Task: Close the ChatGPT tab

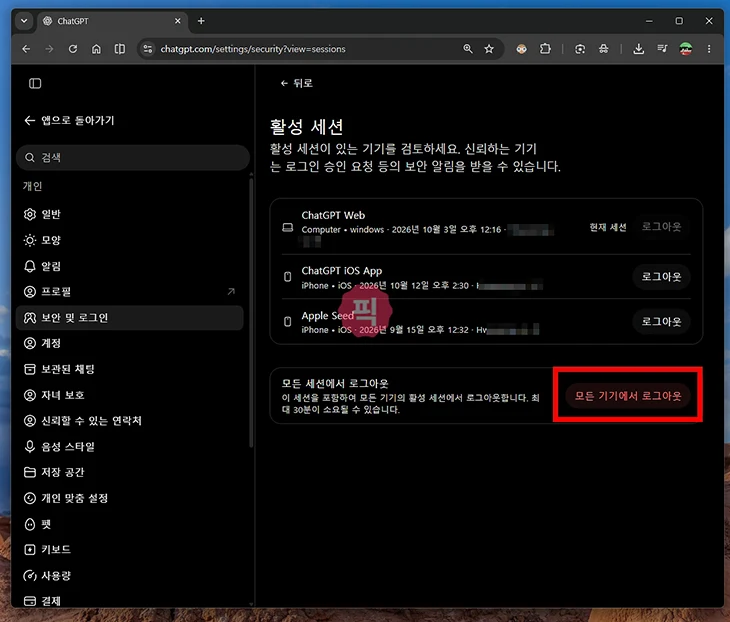Action: click(x=177, y=21)
